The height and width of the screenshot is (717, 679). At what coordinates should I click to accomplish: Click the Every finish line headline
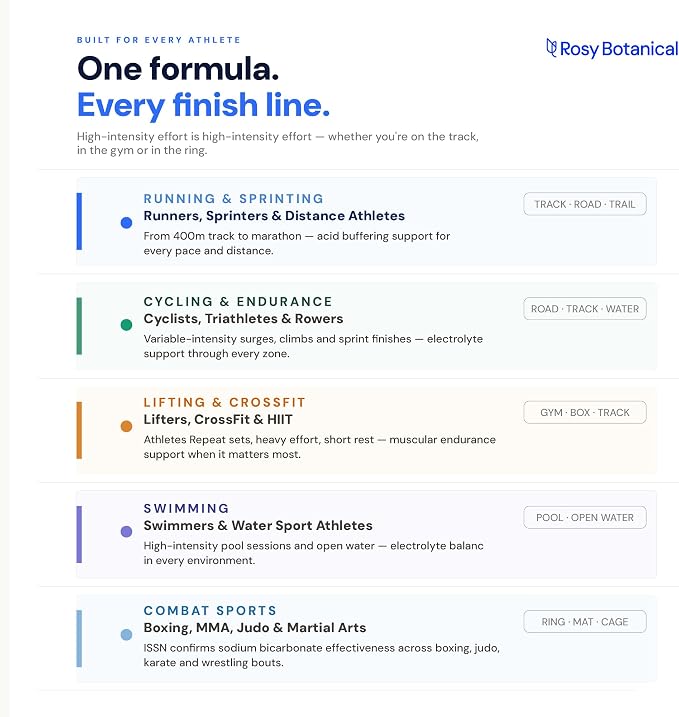203,105
